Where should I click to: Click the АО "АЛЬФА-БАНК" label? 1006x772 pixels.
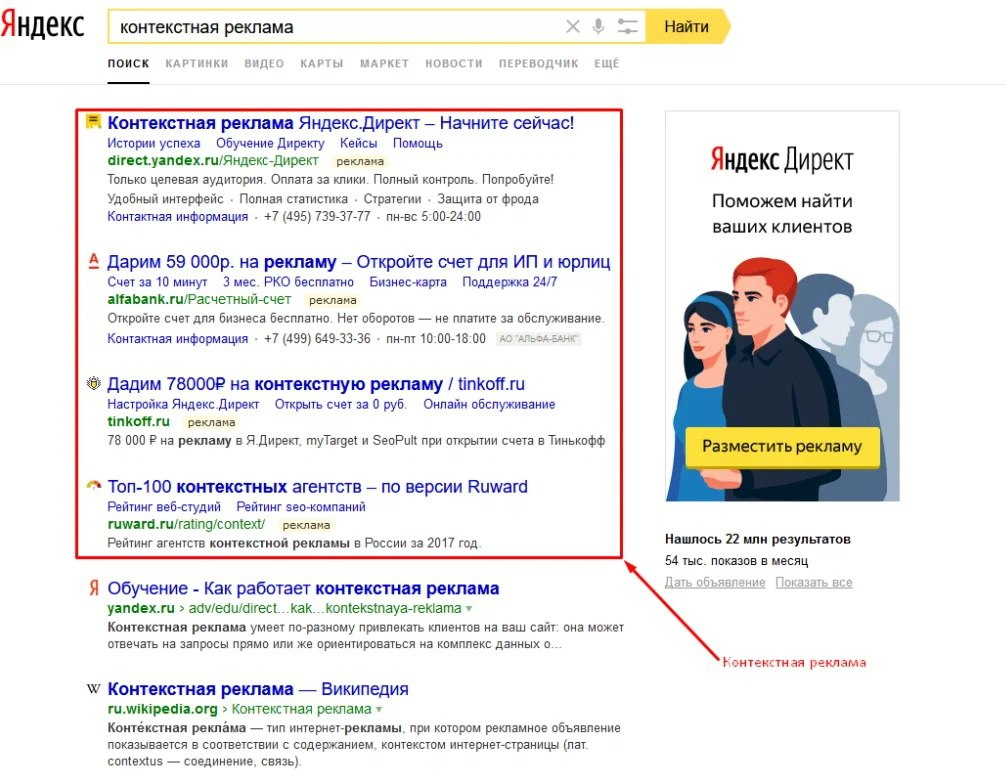pos(538,338)
